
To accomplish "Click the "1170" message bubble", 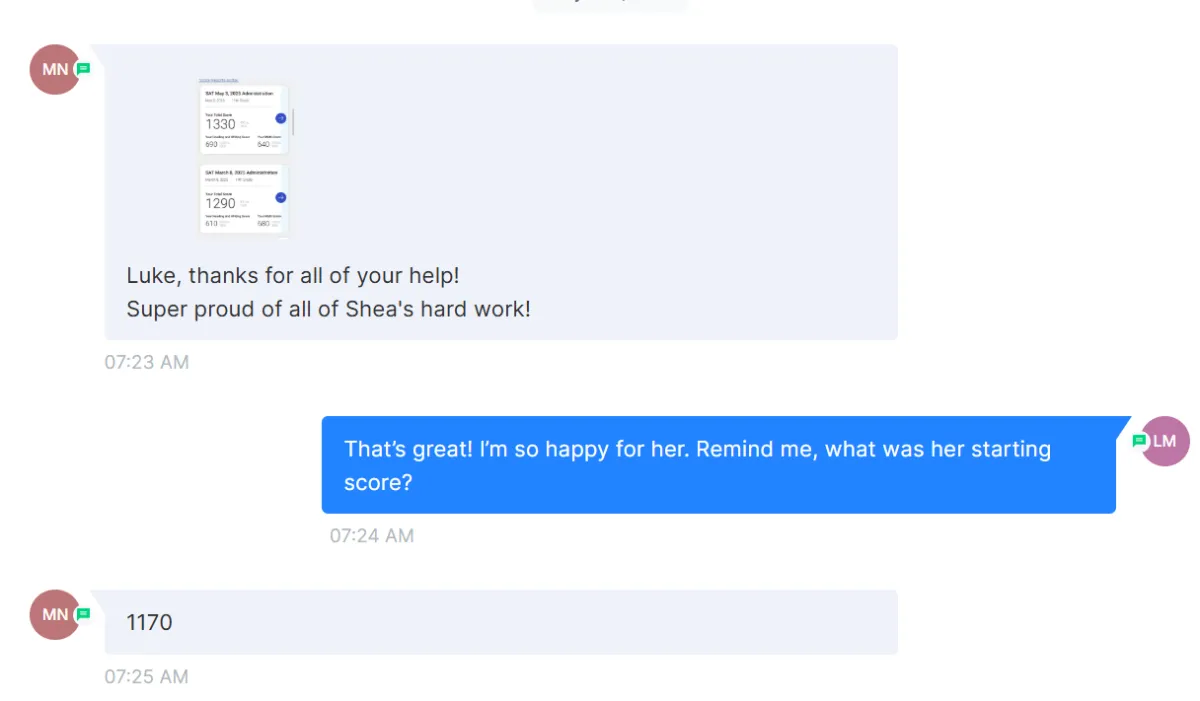I will 500,622.
